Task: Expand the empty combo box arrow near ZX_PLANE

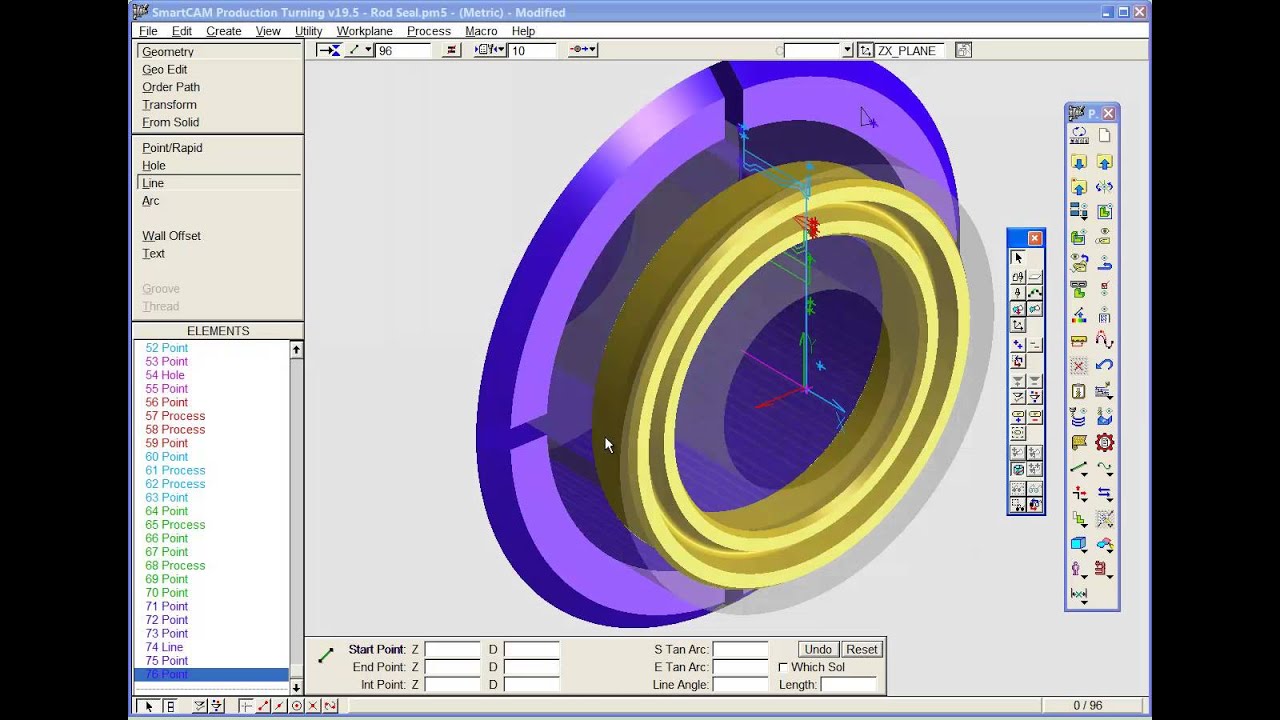Action: (847, 50)
